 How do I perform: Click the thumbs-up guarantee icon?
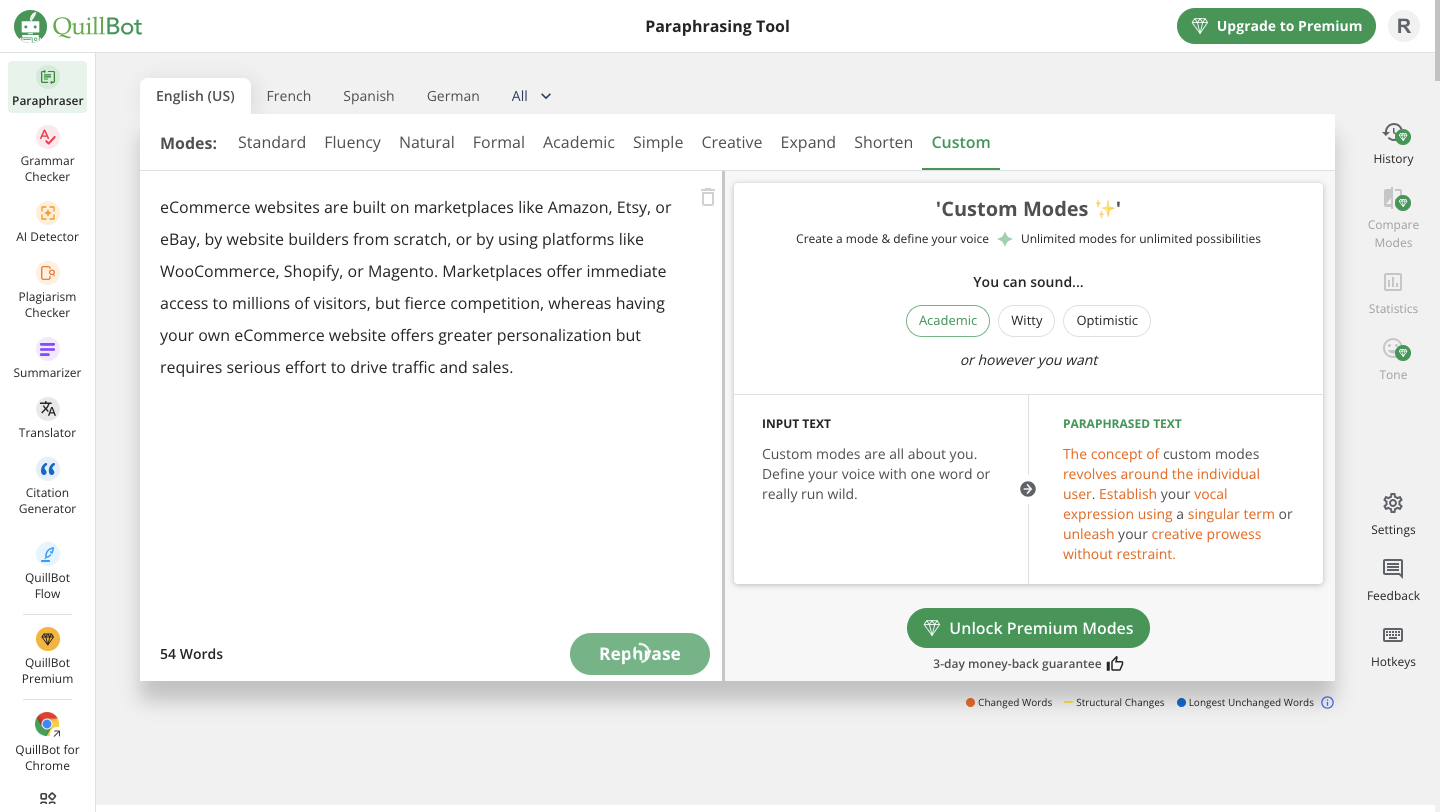click(1115, 664)
